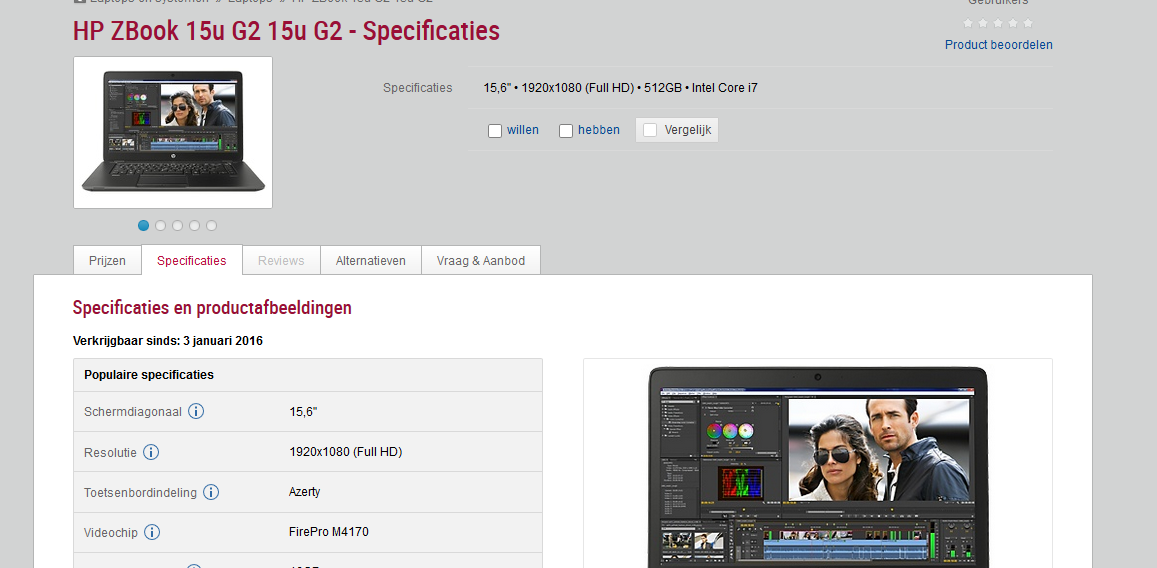
Task: Switch to the Prijzen tab
Action: tap(108, 260)
